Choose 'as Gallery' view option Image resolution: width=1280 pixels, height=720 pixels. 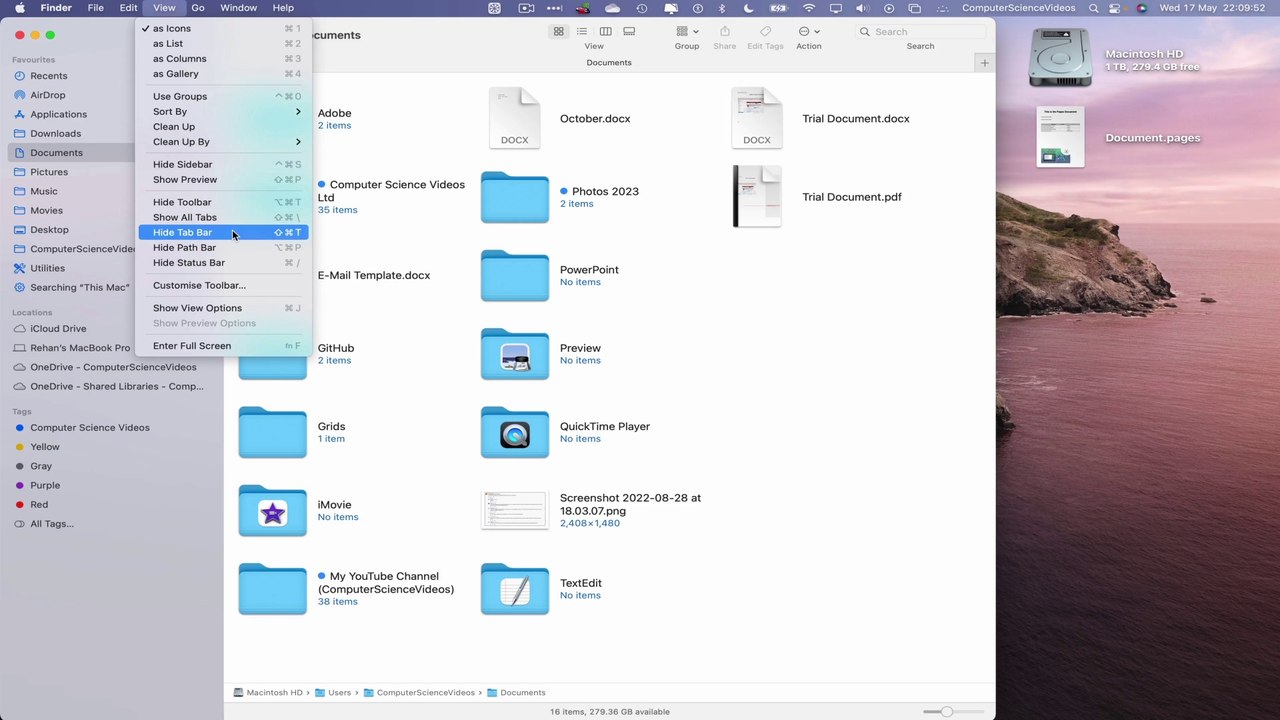coord(223,74)
